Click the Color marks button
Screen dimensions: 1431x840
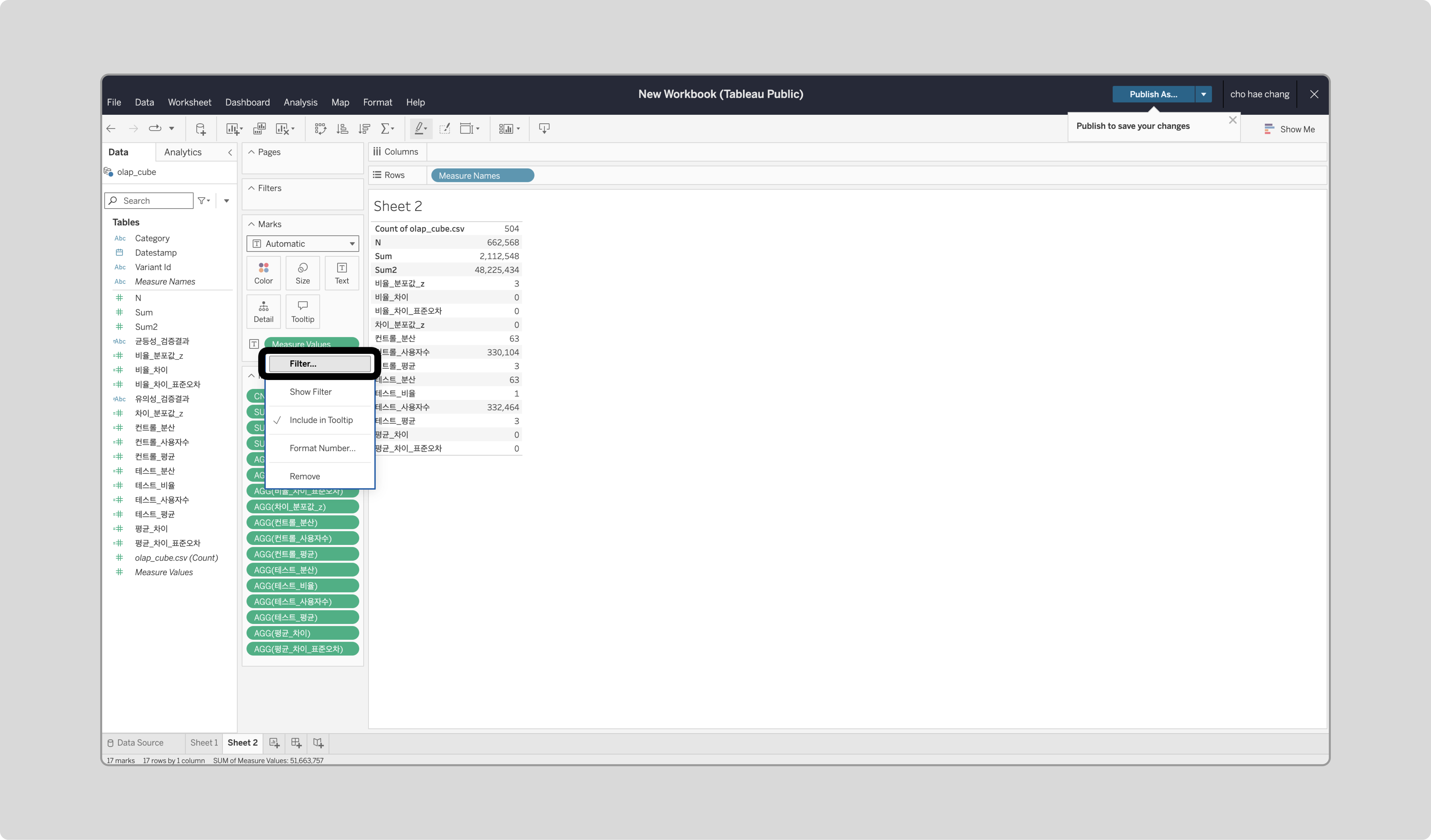tap(264, 273)
